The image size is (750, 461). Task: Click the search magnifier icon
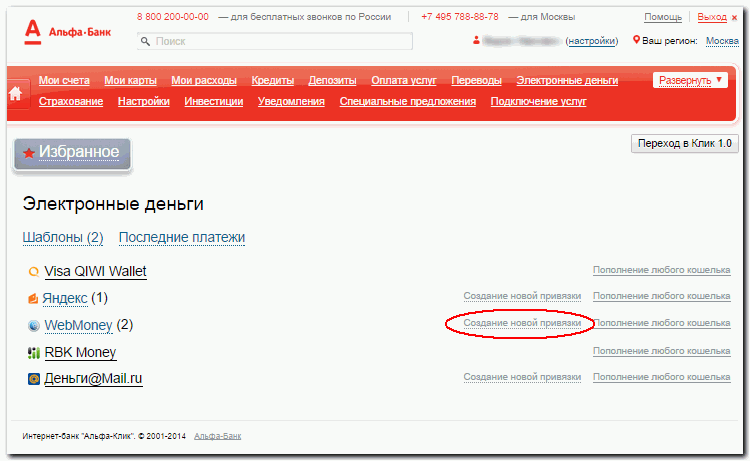[x=145, y=41]
